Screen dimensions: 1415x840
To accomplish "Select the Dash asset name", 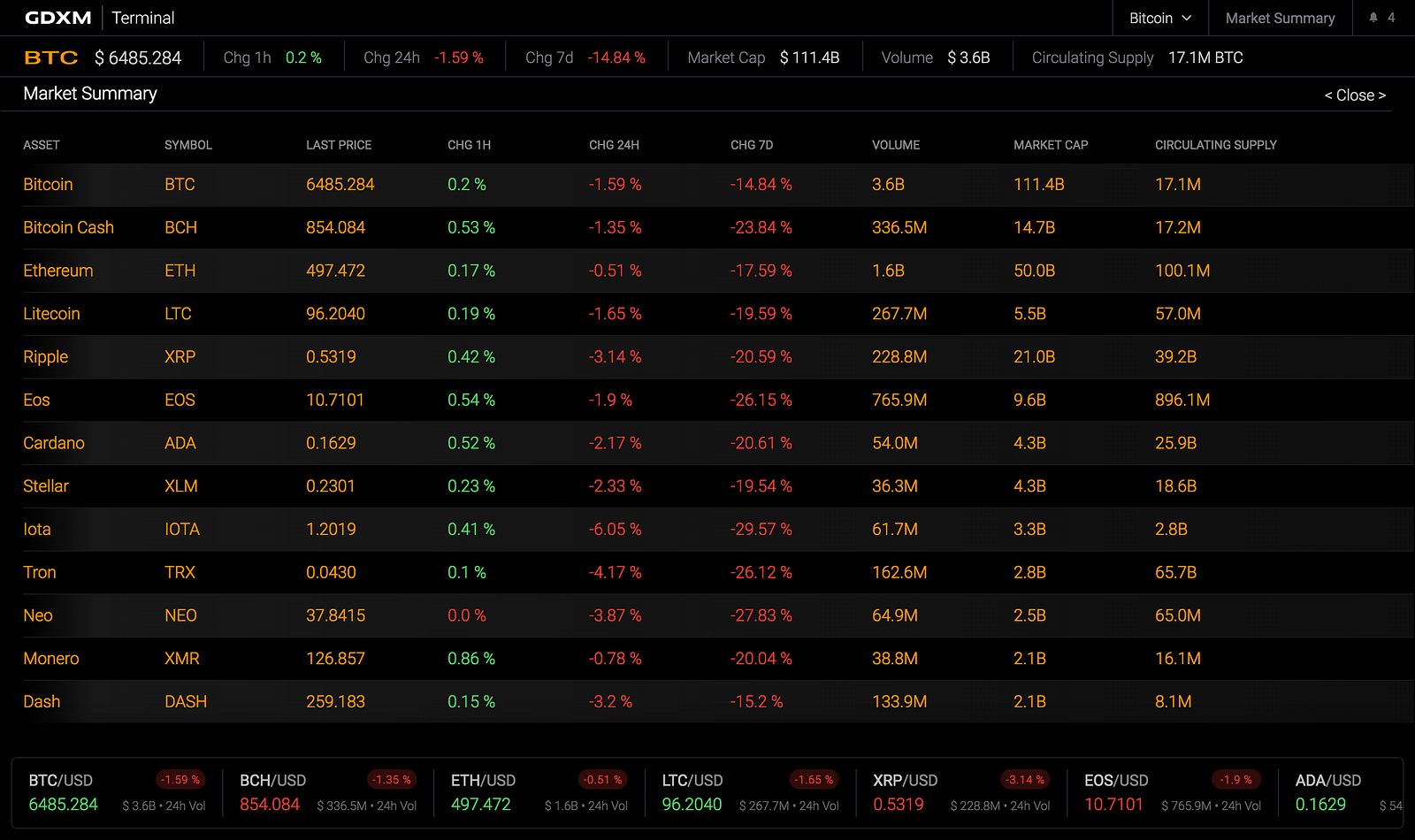I will point(42,702).
